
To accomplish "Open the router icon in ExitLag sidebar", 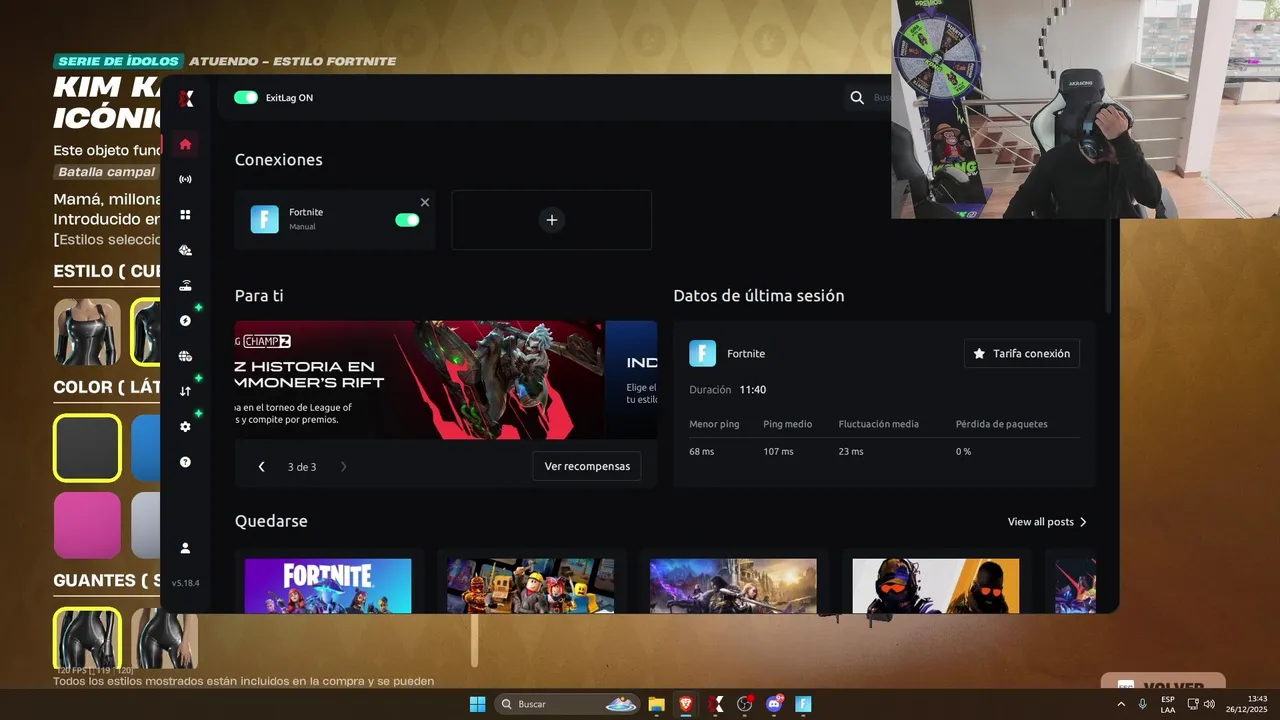I will click(185, 285).
